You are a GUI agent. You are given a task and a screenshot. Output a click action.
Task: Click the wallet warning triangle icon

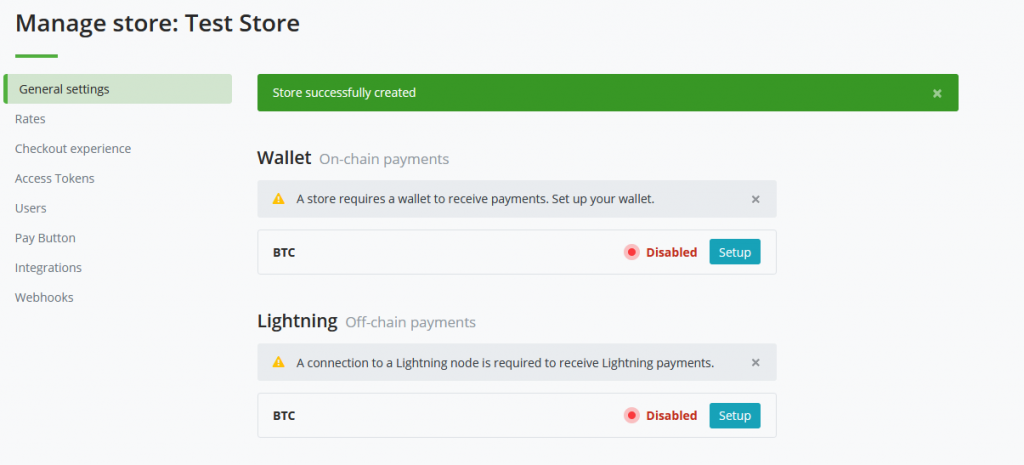coord(279,199)
